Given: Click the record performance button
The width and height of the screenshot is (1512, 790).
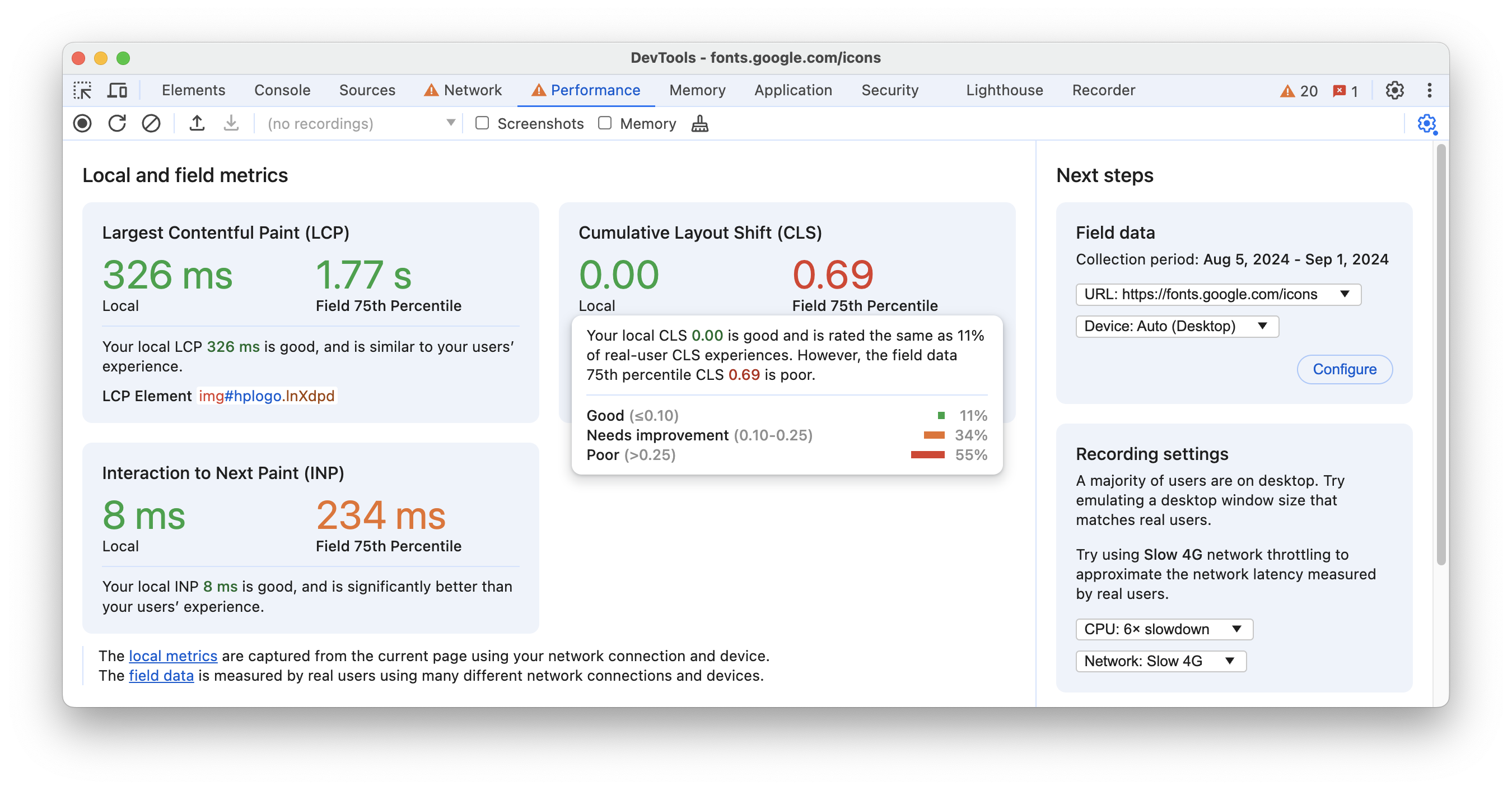Looking at the screenshot, I should (83, 123).
